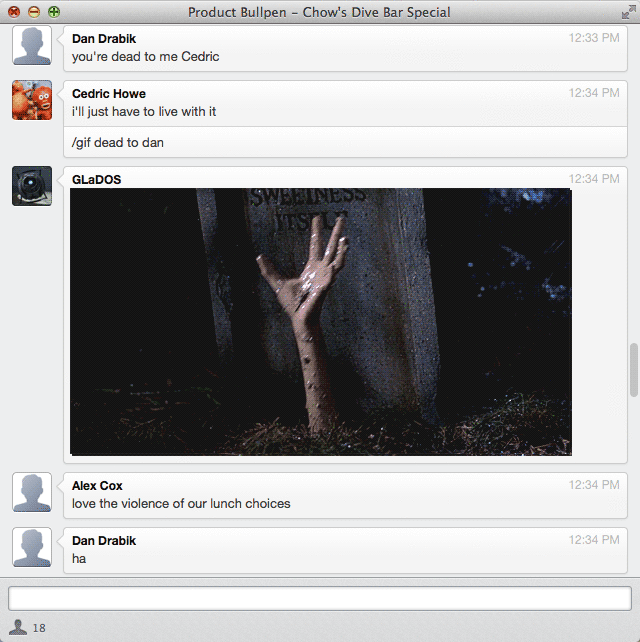Click the participant count "18"

point(39,628)
